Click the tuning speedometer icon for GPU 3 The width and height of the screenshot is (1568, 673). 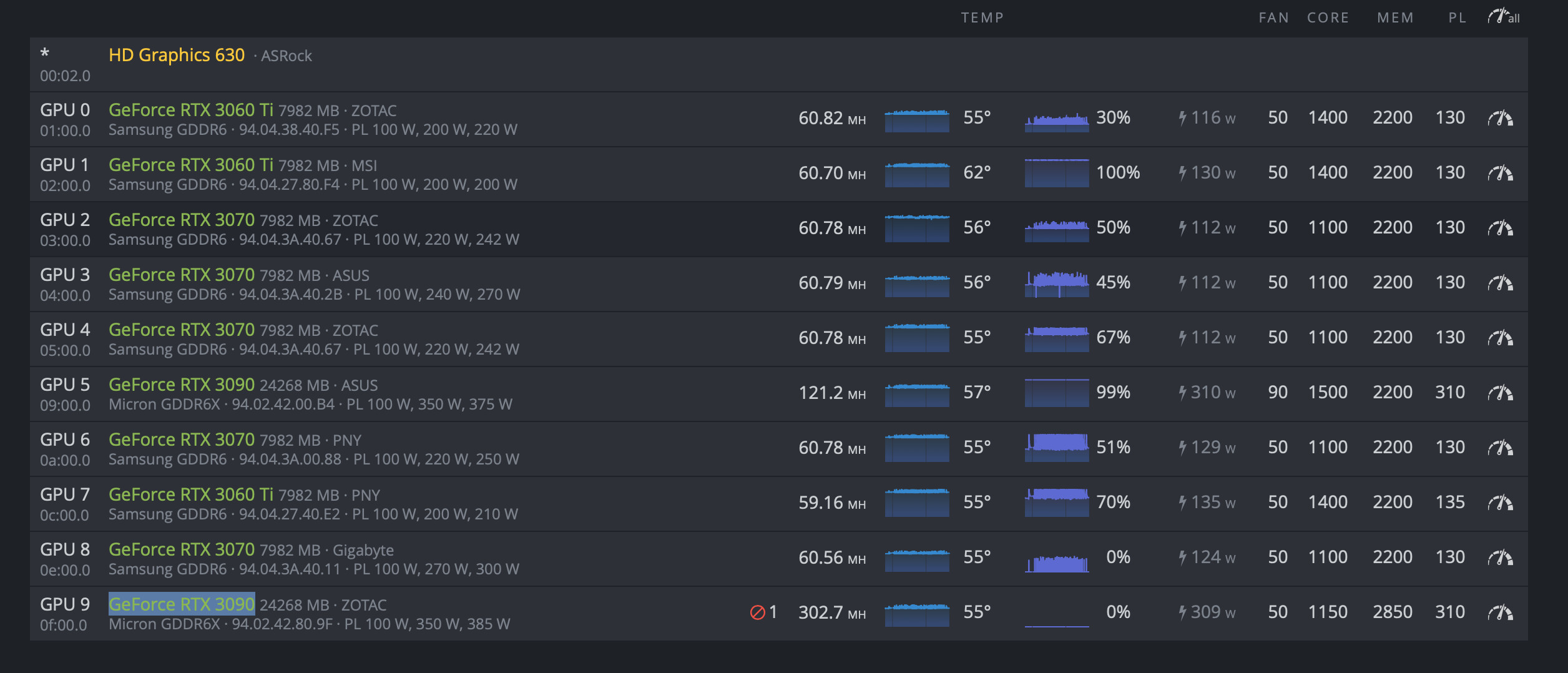(x=1500, y=283)
